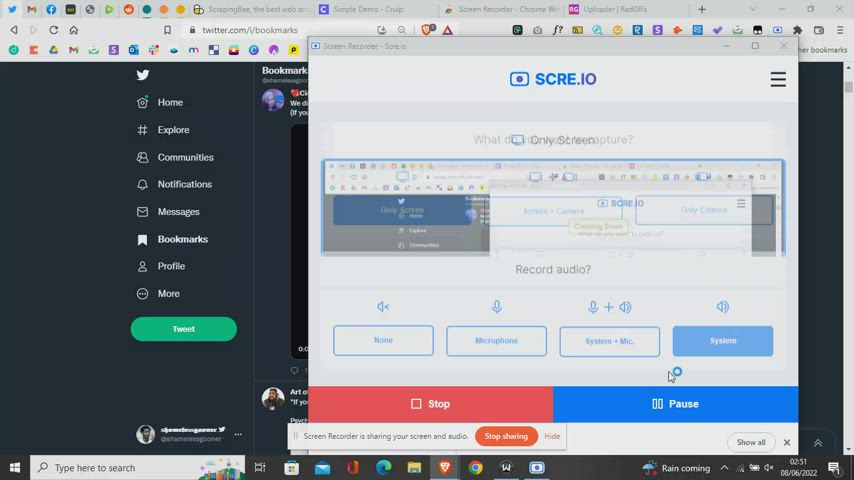Click the green Tweet button

click(x=184, y=329)
